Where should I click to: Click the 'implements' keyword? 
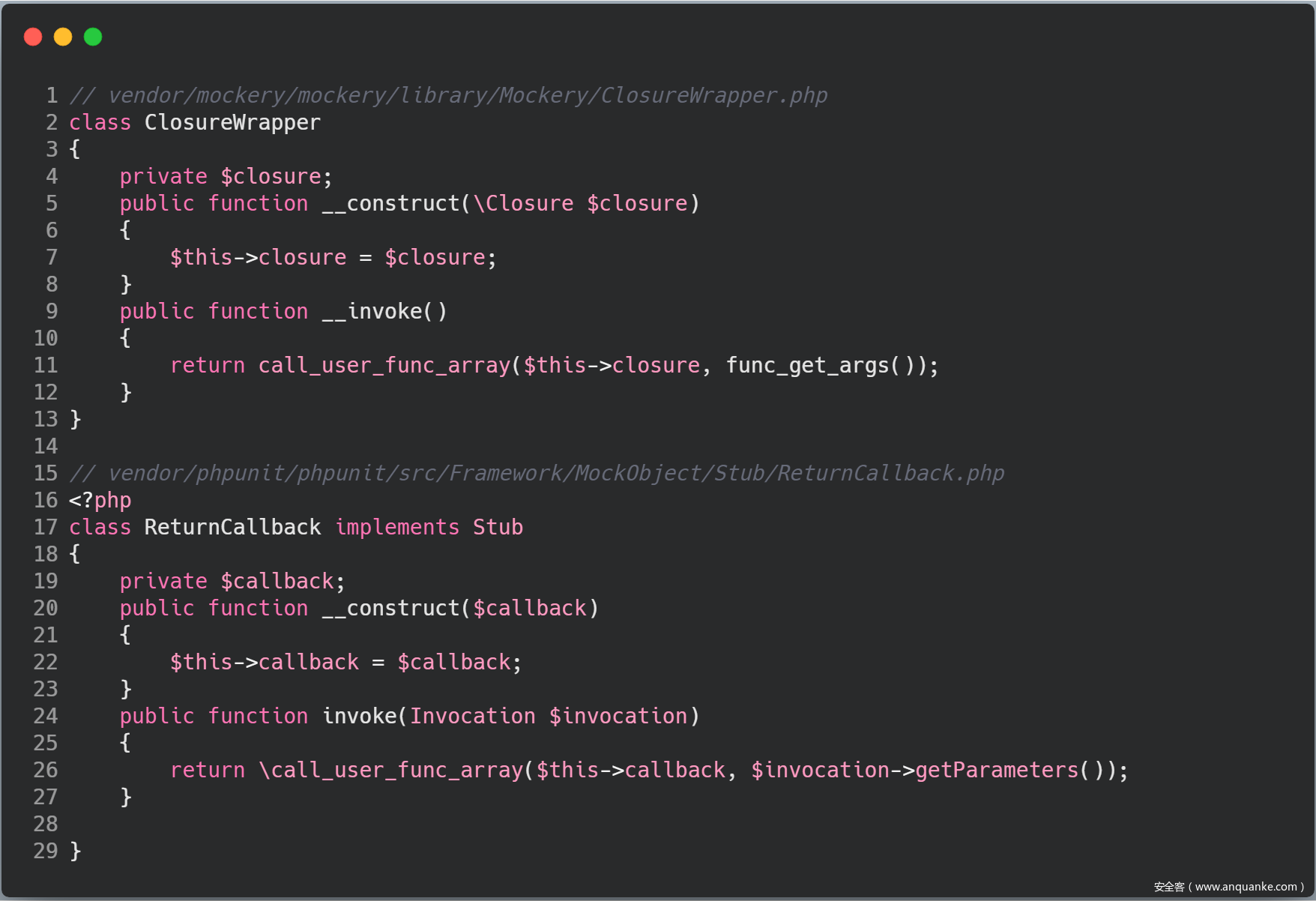point(397,528)
